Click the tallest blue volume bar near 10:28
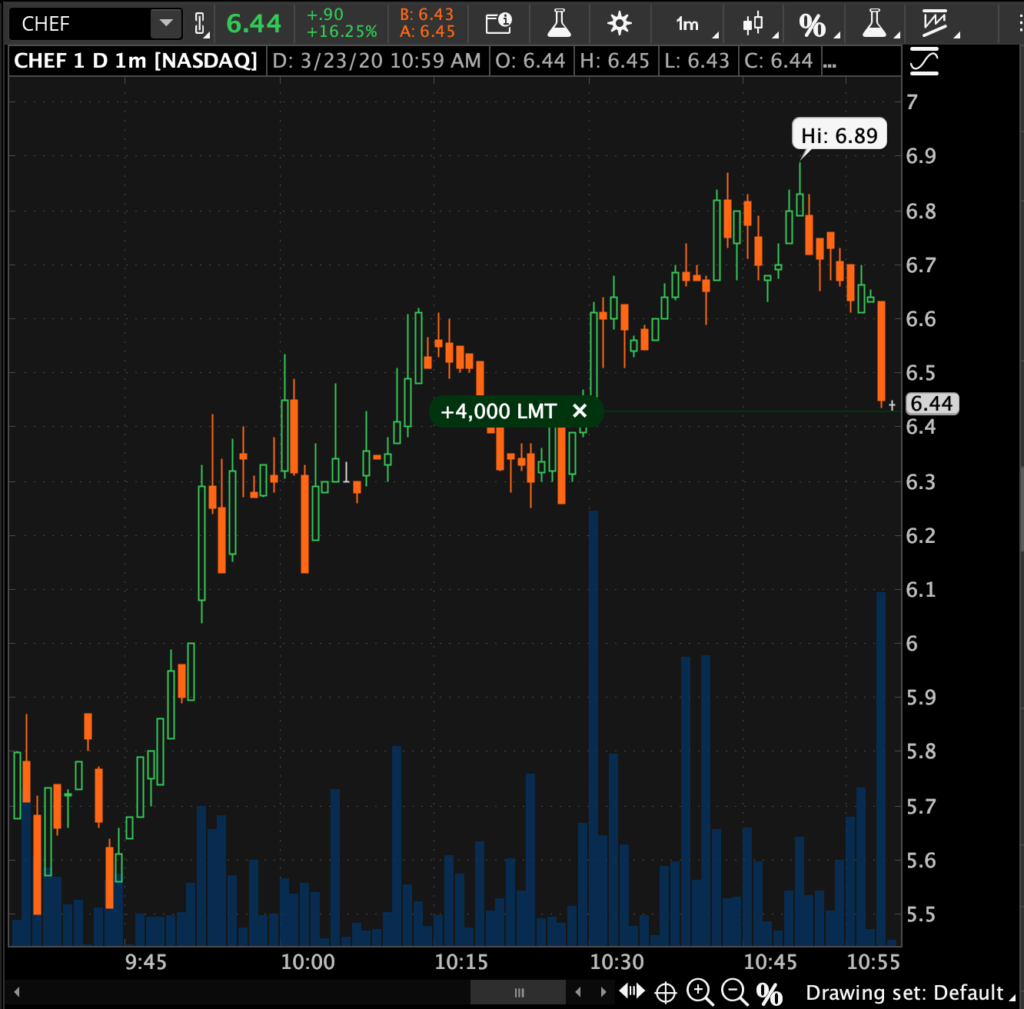Viewport: 1024px width, 1009px height. pos(593,728)
